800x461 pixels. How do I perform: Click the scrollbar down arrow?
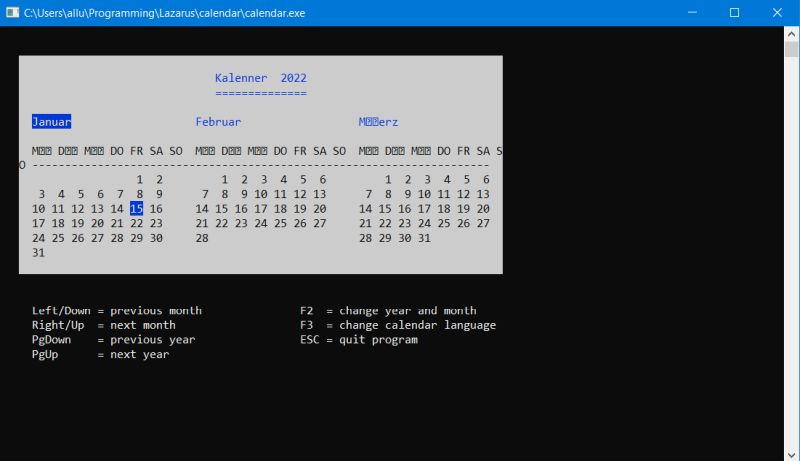791,454
